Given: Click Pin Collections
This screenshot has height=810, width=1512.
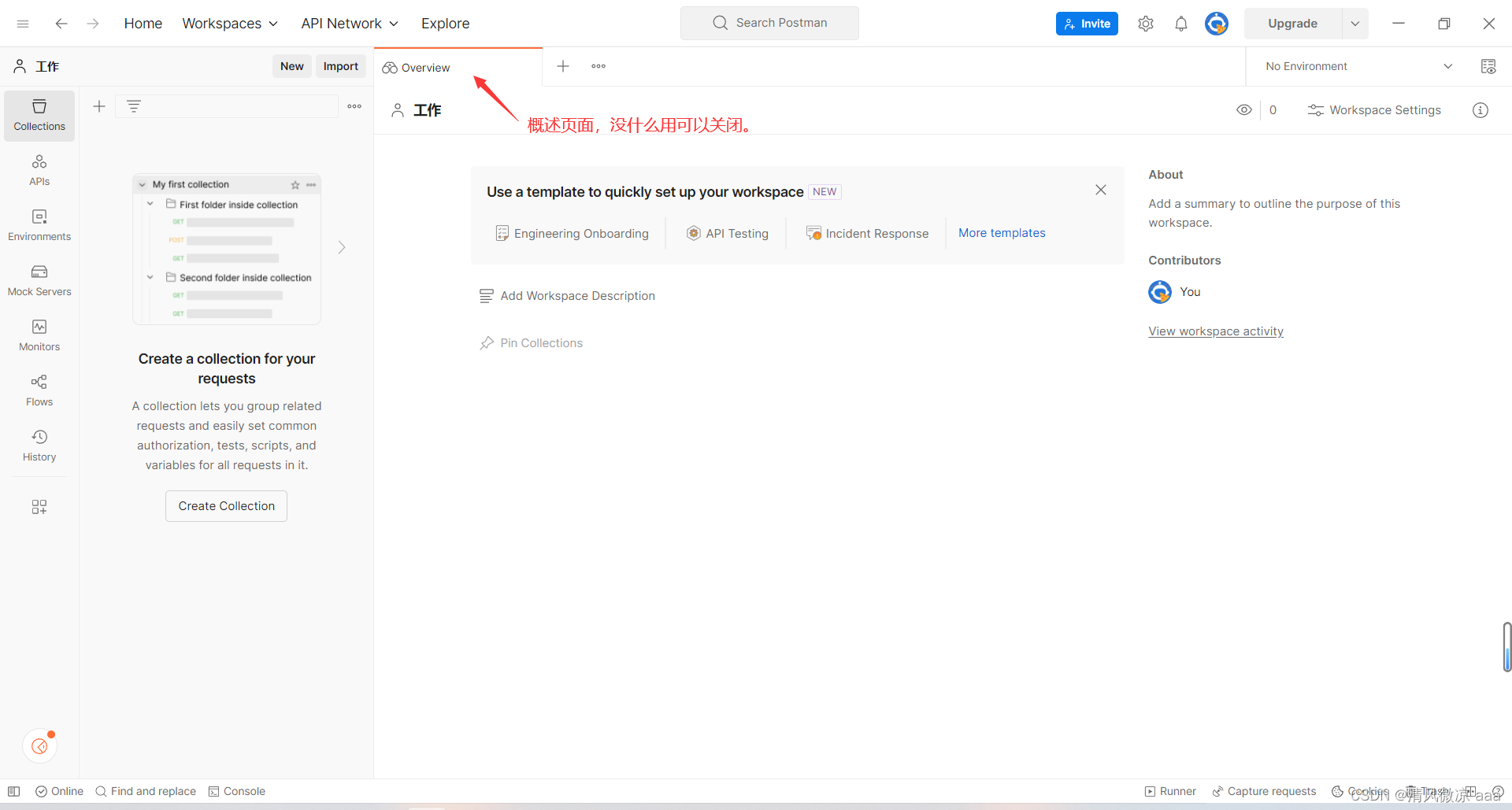Looking at the screenshot, I should pos(531,343).
